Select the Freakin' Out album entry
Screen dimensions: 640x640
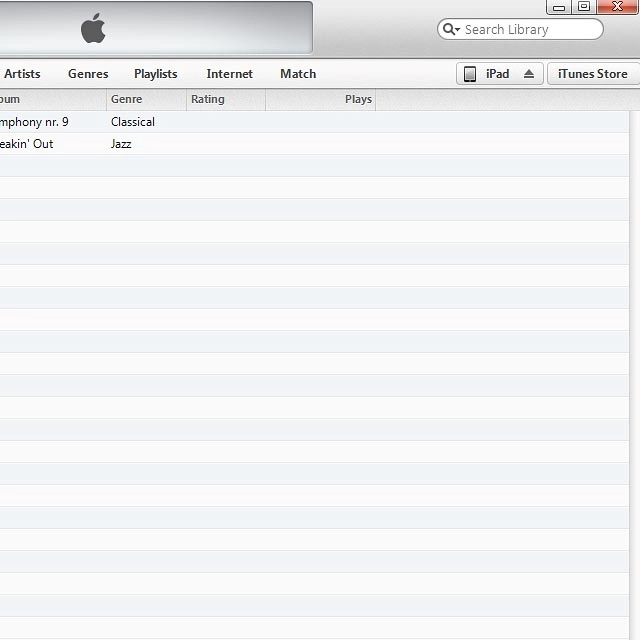point(27,144)
